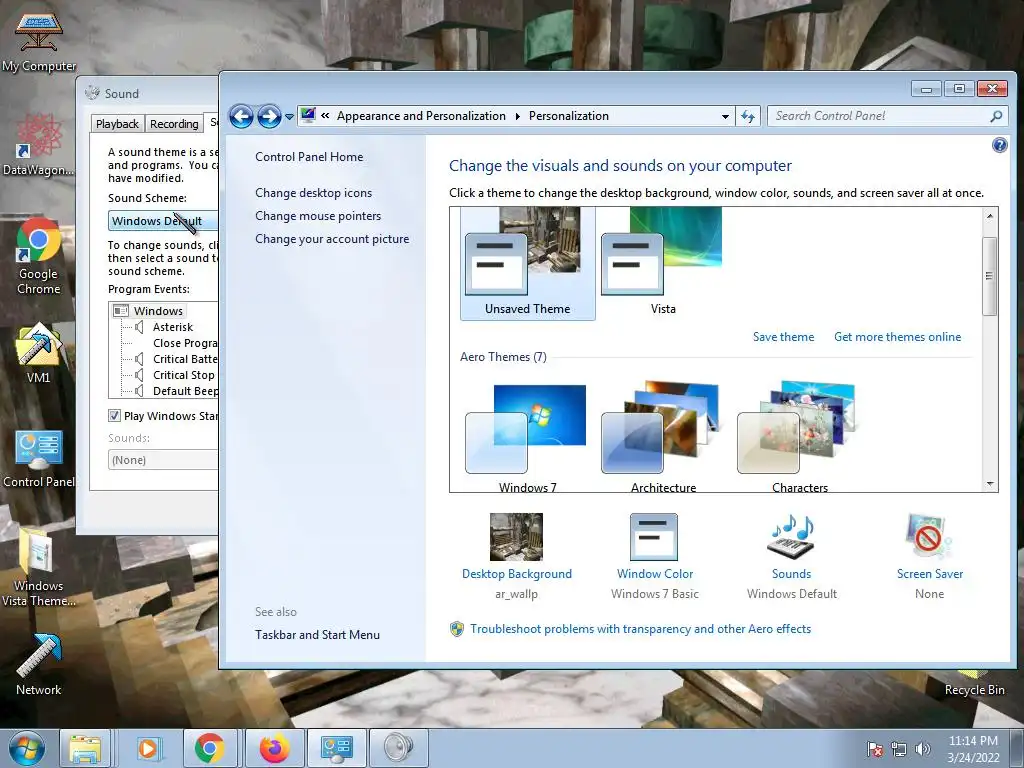The height and width of the screenshot is (768, 1024).
Task: Open Firefox from the taskbar
Action: [x=274, y=748]
